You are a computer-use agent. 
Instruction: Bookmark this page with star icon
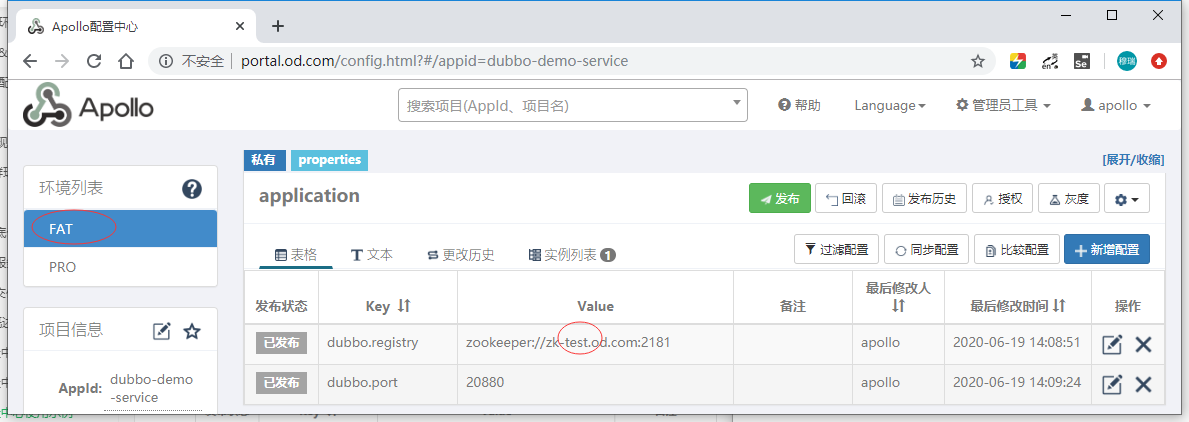coord(978,61)
